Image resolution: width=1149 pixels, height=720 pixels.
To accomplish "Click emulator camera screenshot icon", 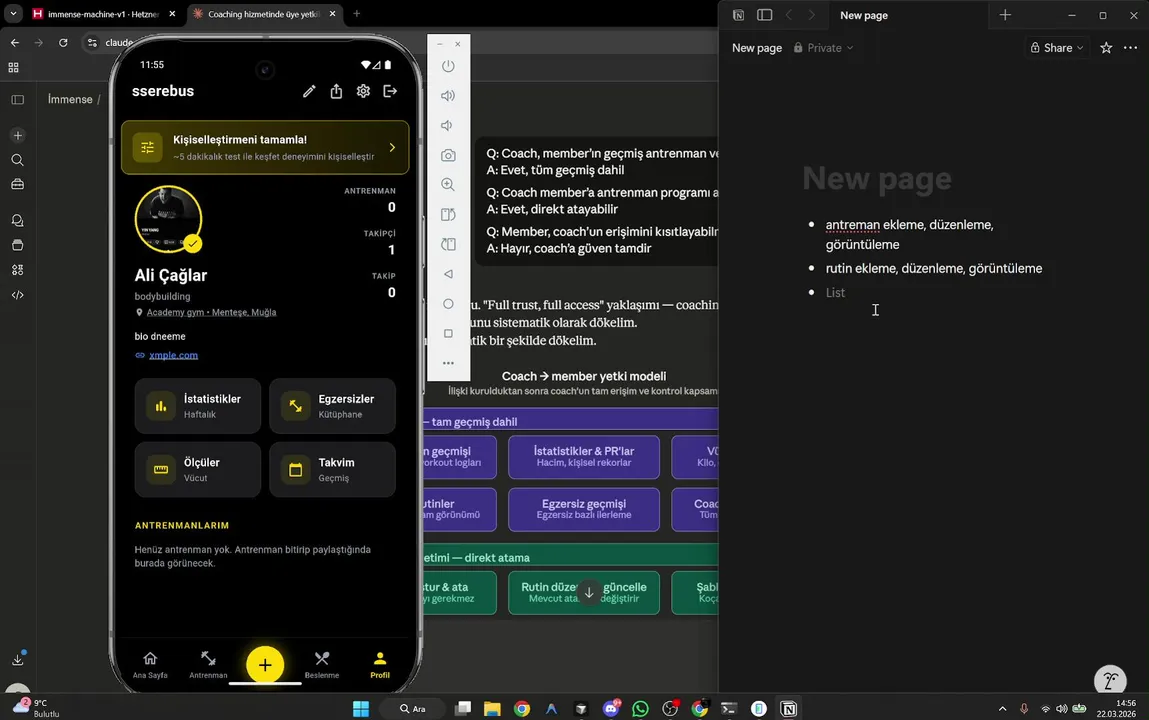I will tap(448, 155).
